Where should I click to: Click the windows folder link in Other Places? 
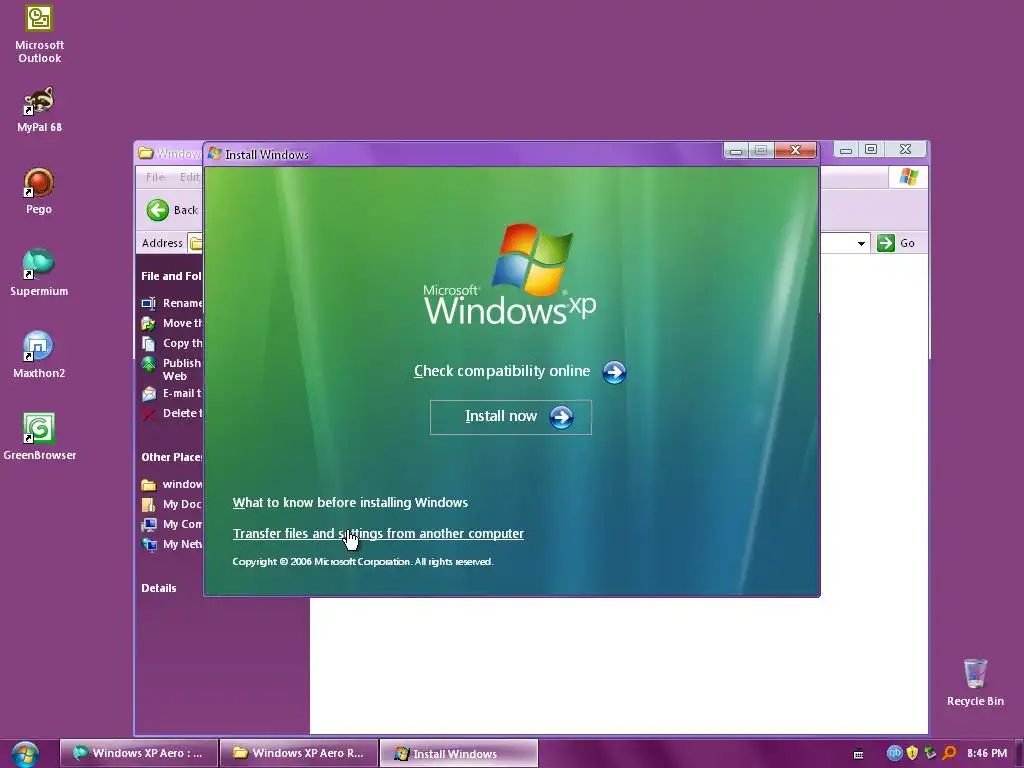[x=182, y=484]
